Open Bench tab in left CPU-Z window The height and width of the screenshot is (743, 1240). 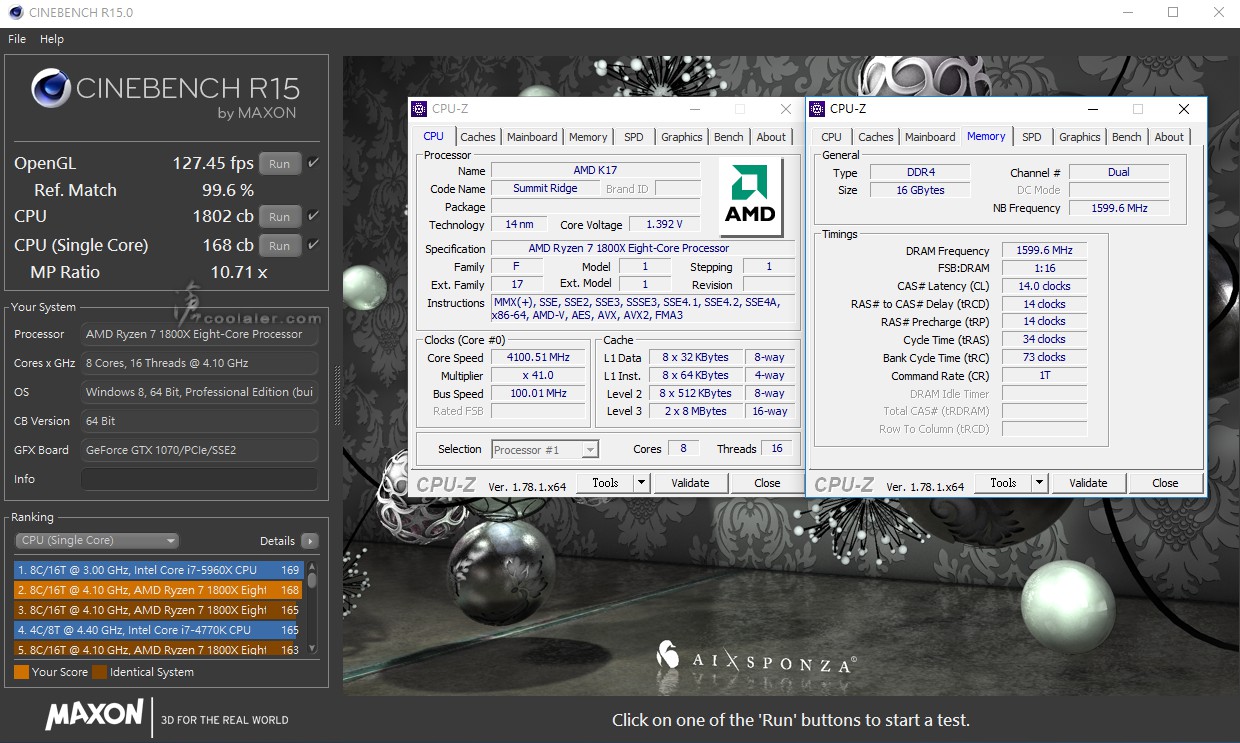pos(729,137)
